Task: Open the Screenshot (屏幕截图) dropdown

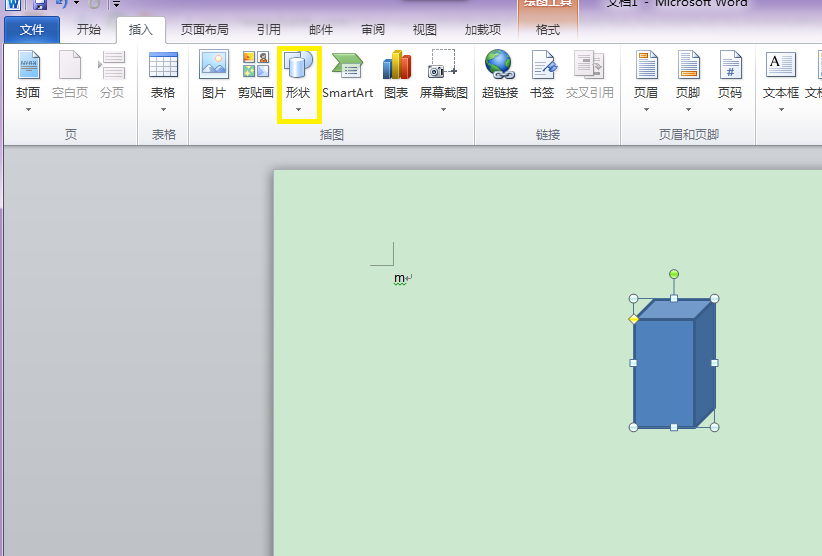Action: coord(443,82)
